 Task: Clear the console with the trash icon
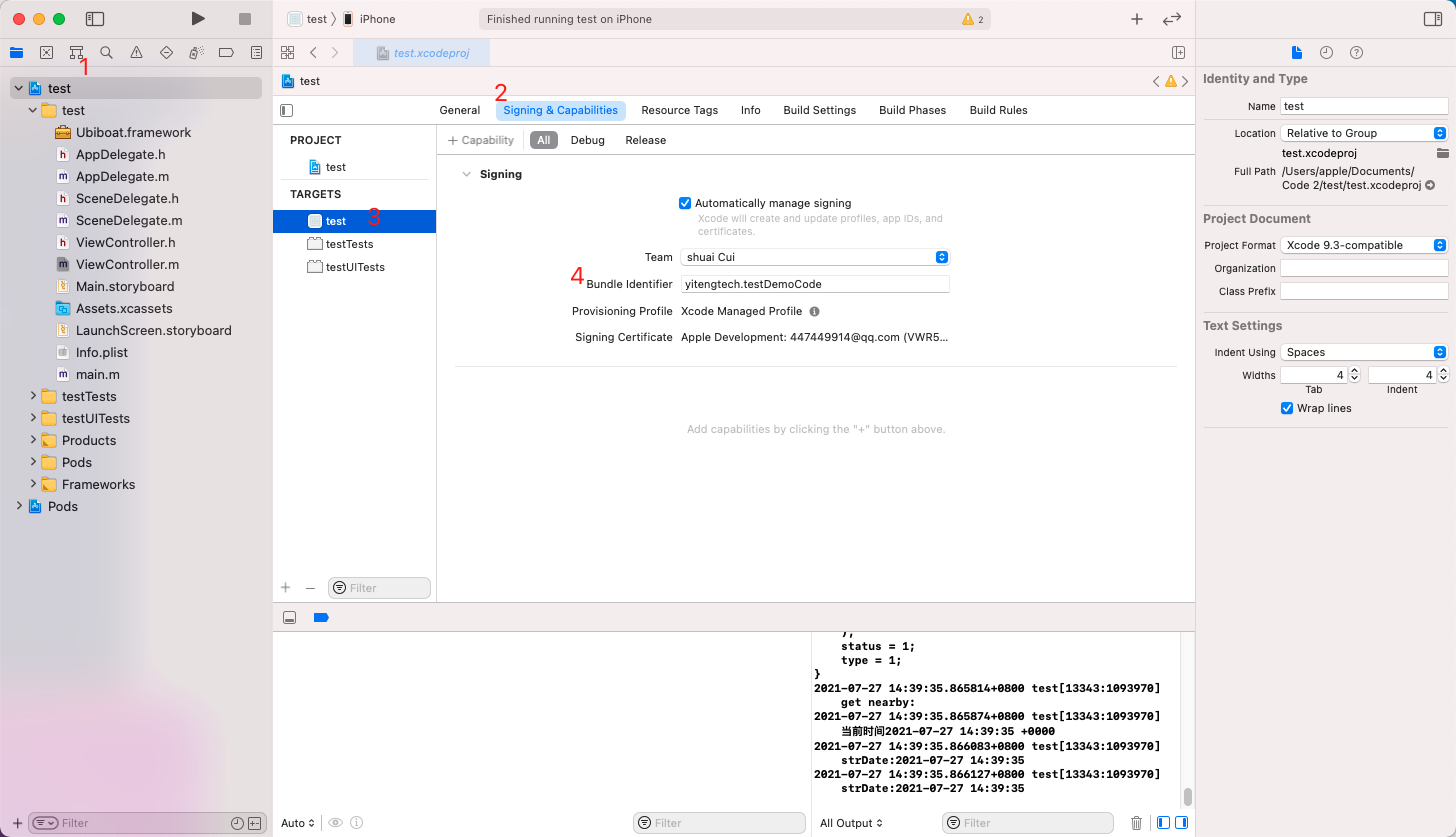click(x=1136, y=823)
